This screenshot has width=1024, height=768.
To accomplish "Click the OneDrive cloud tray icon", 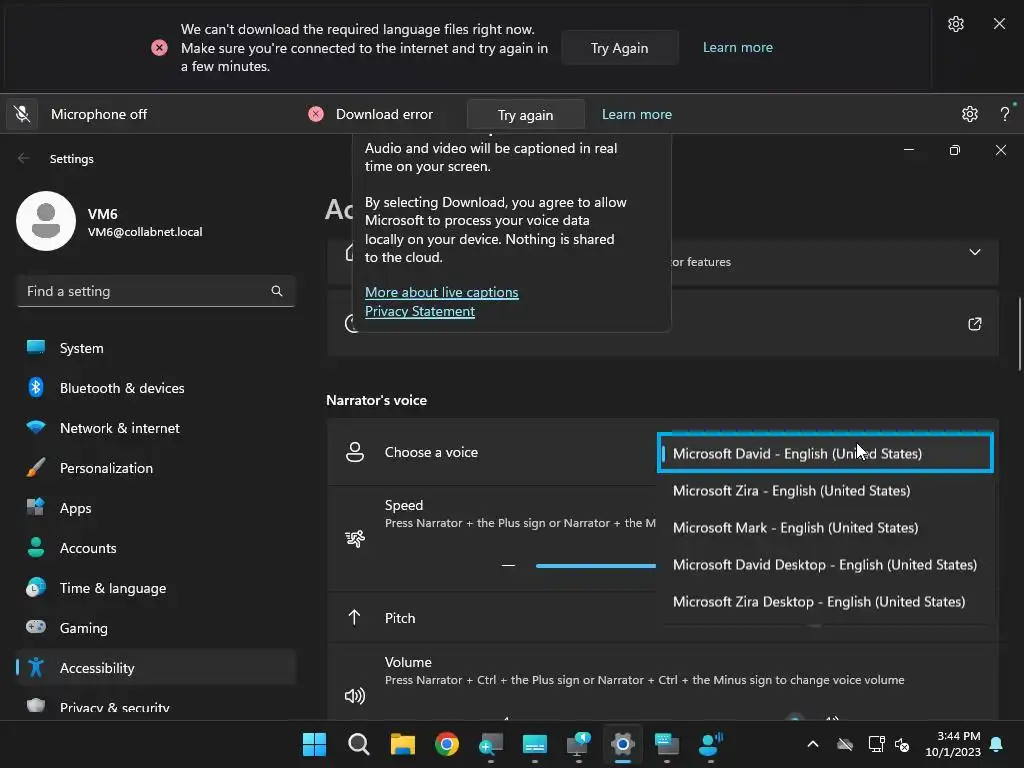I will pos(845,744).
